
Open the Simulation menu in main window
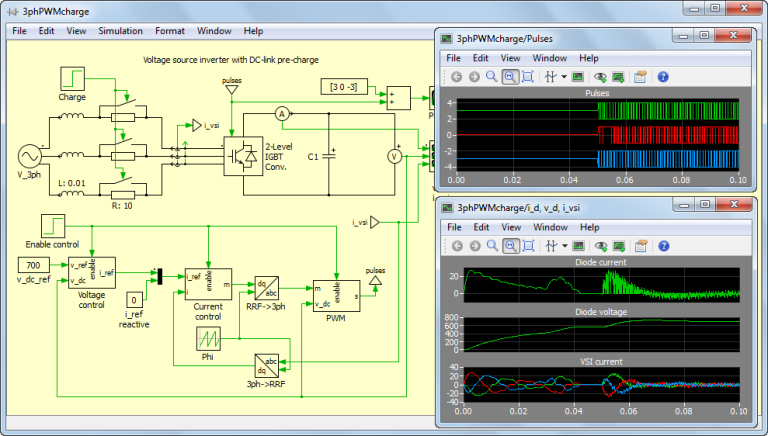(120, 31)
